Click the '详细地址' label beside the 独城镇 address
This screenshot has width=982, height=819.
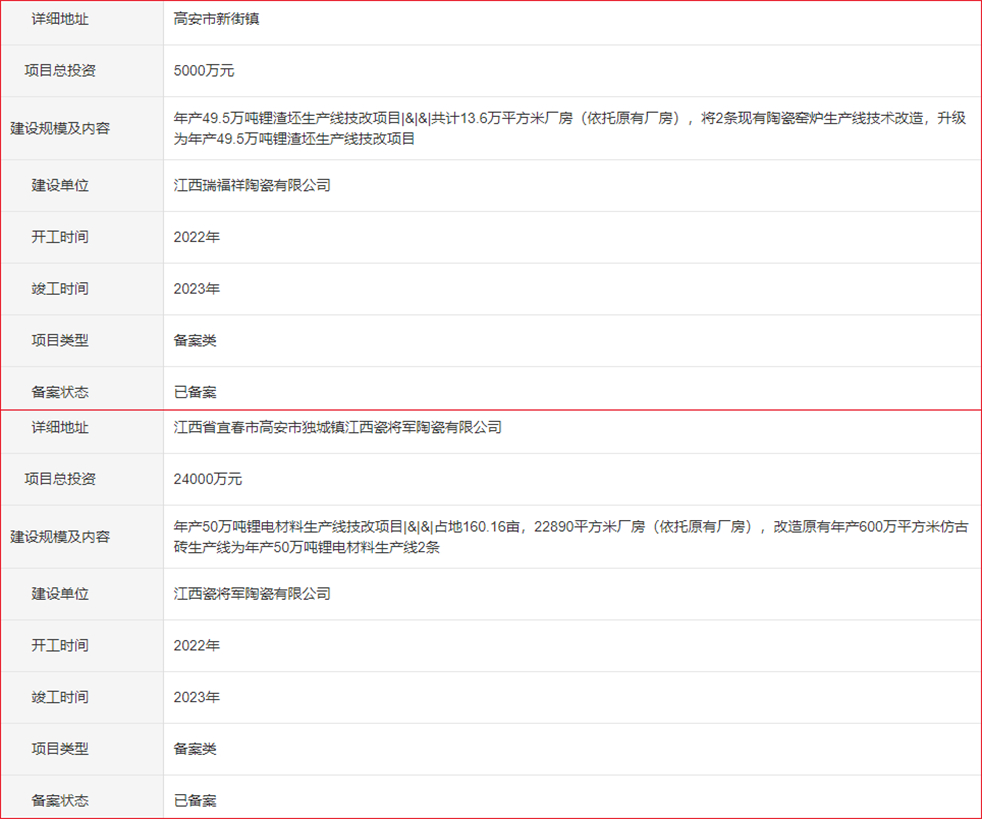click(x=60, y=428)
